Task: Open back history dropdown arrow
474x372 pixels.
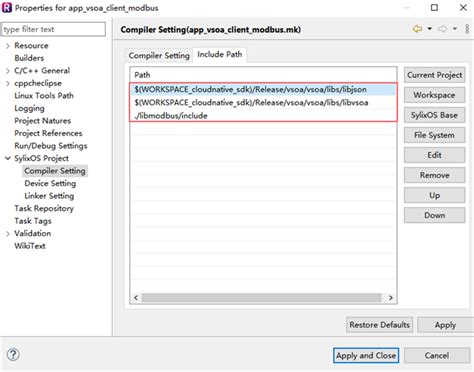Action: coord(430,29)
